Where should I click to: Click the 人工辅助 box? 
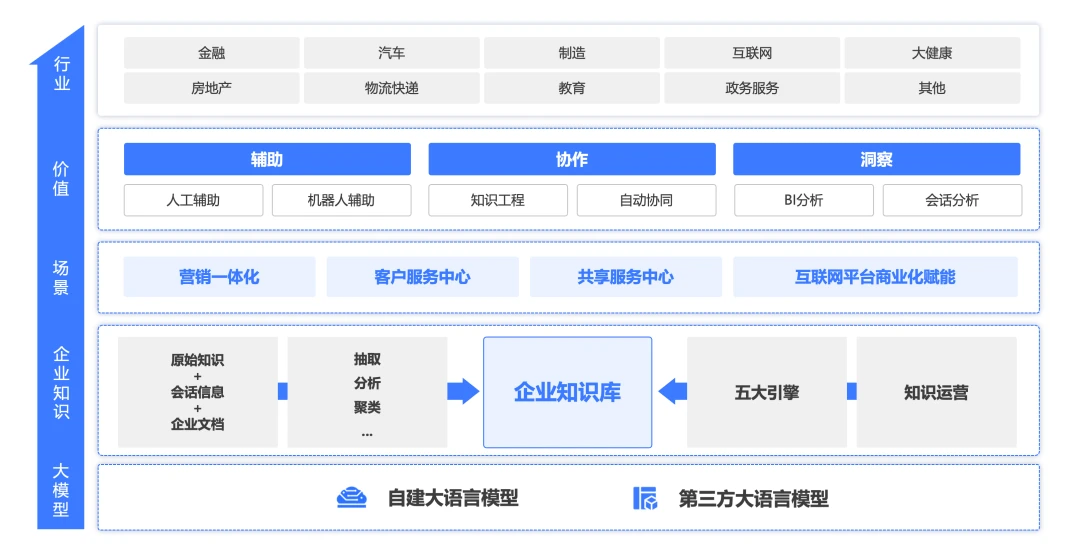point(194,200)
